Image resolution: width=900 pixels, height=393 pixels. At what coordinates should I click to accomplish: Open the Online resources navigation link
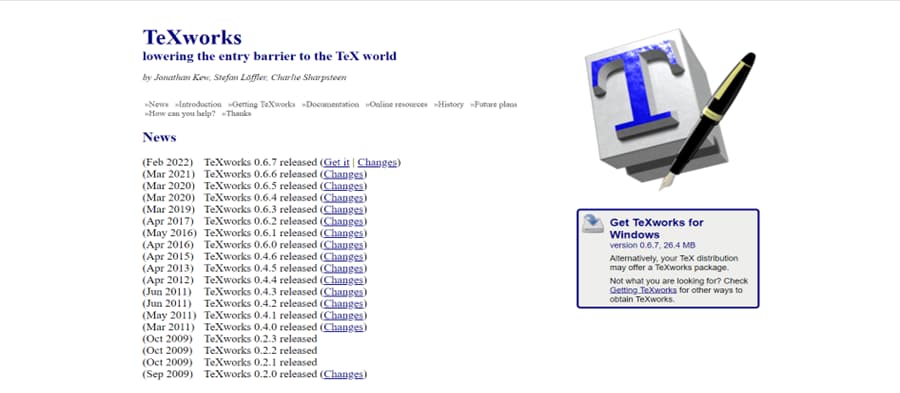pyautogui.click(x=397, y=104)
